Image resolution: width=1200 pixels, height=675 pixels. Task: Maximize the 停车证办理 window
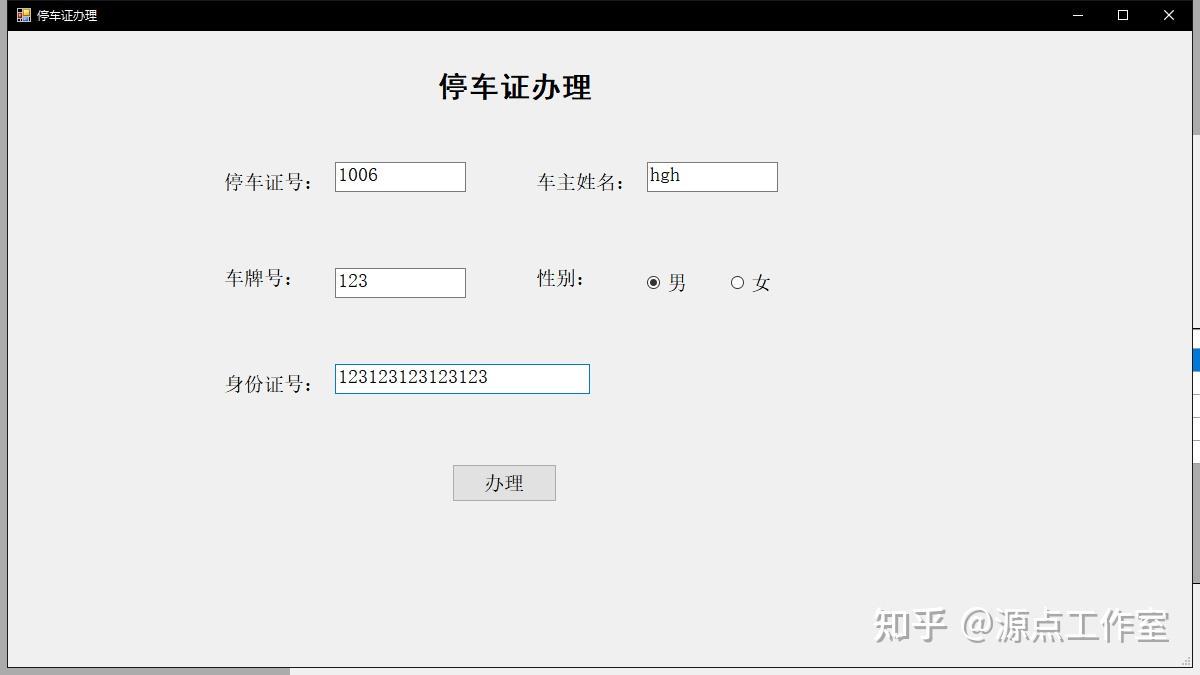1123,15
